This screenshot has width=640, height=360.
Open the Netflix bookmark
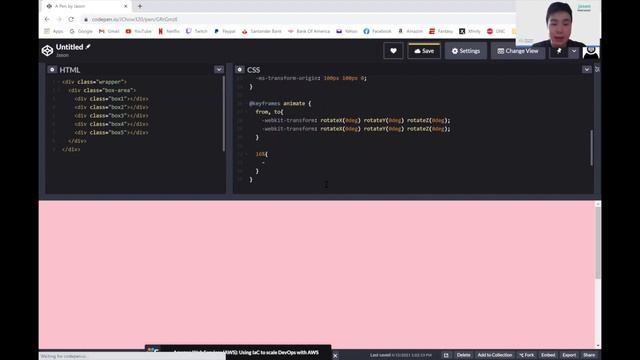pos(169,31)
